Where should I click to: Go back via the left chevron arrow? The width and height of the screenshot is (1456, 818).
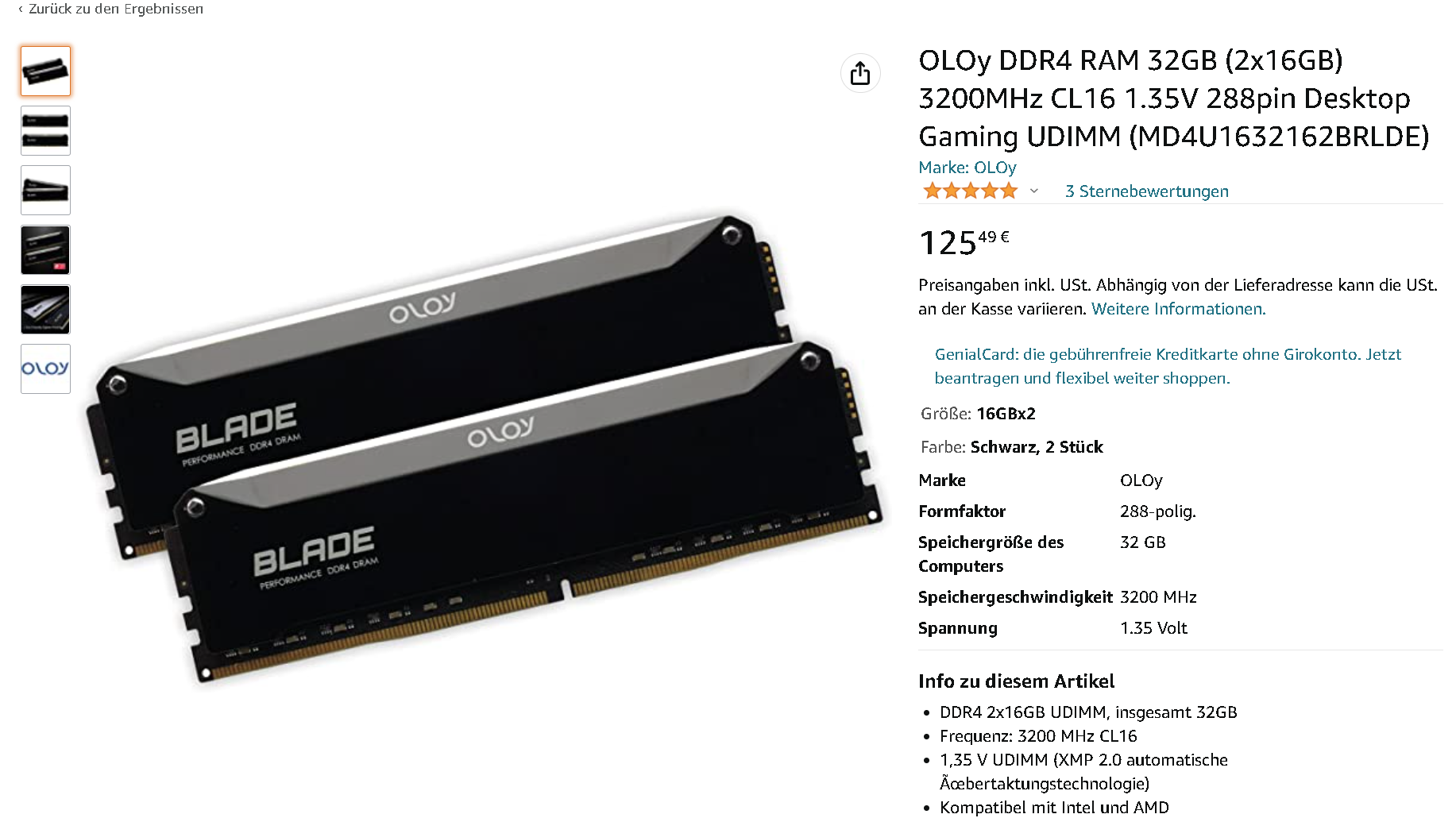[x=21, y=9]
